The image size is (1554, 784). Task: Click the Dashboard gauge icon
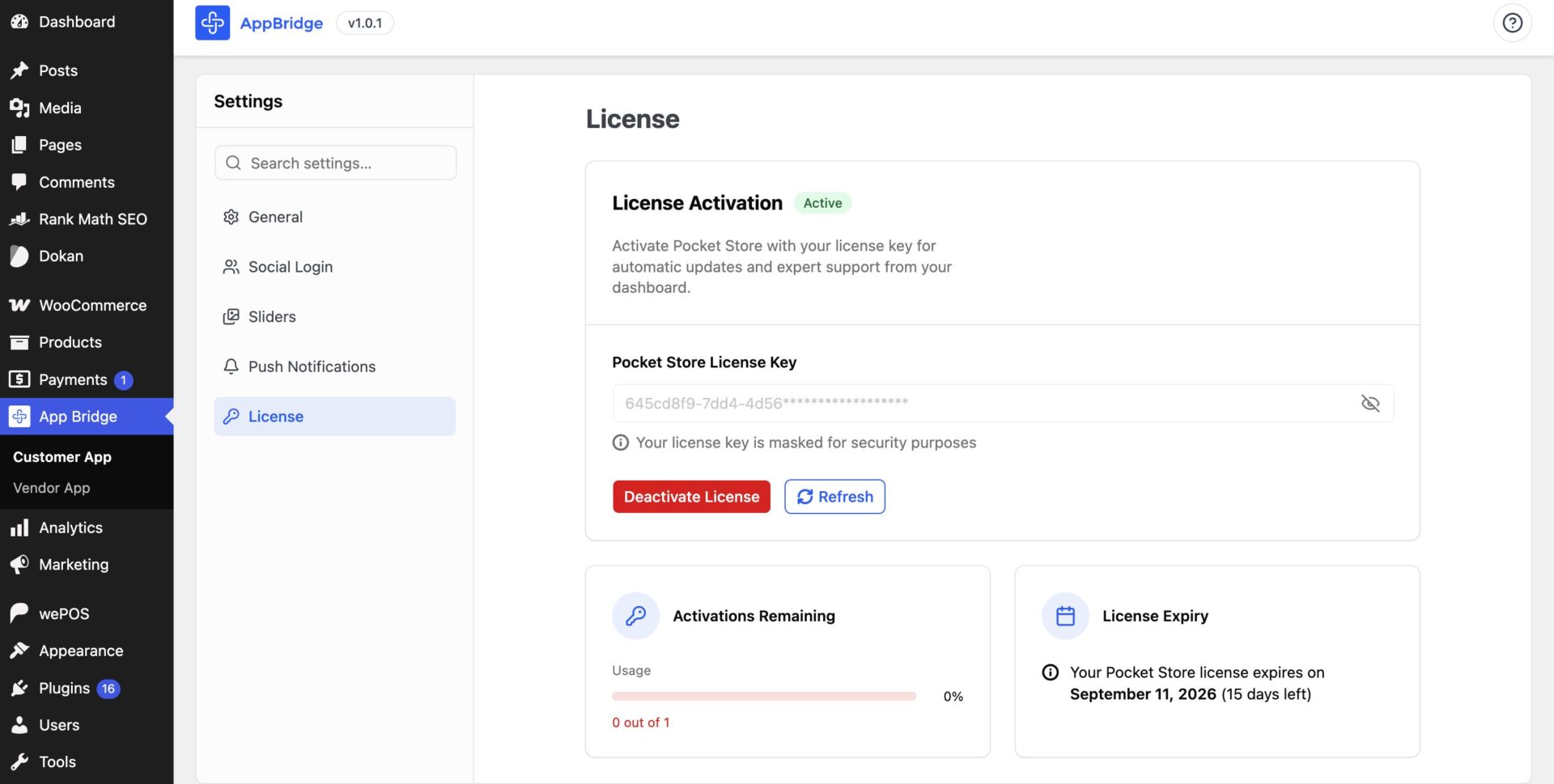(19, 22)
